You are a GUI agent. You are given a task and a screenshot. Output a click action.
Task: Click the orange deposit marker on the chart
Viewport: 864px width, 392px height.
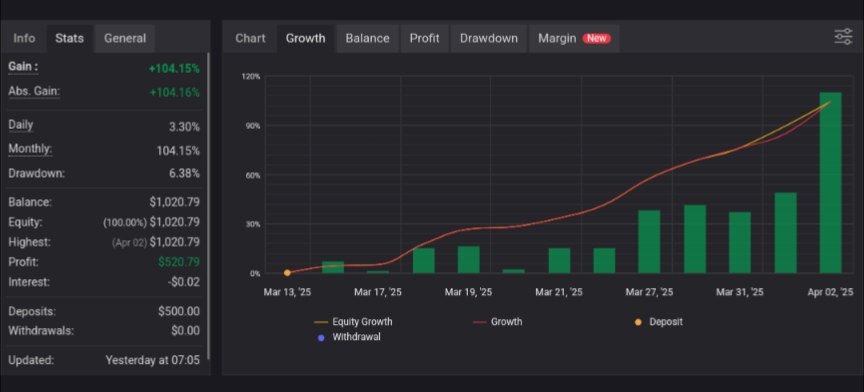click(287, 272)
